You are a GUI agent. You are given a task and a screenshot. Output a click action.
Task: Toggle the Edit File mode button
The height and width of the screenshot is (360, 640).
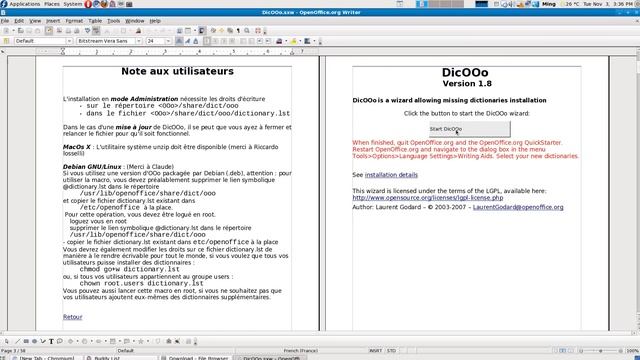coord(49,31)
